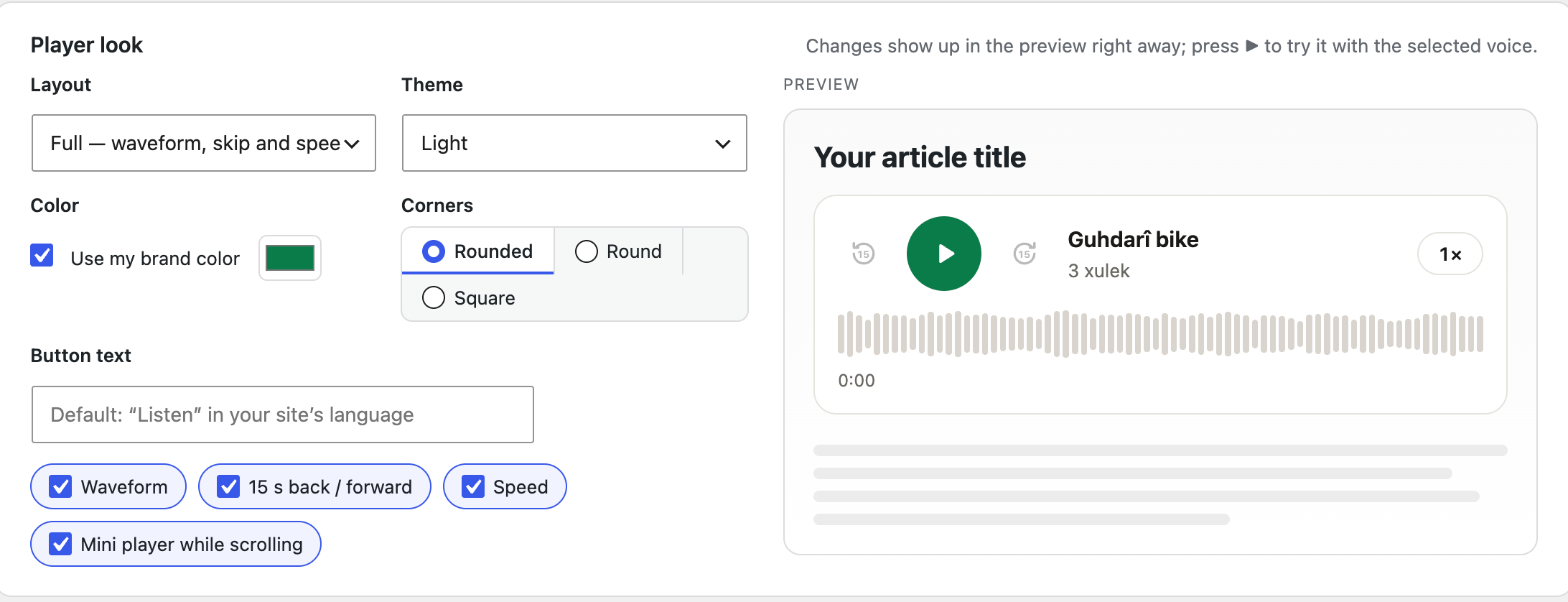This screenshot has height=602, width=1568.
Task: Uncheck the Waveform option
Action: coord(109,487)
